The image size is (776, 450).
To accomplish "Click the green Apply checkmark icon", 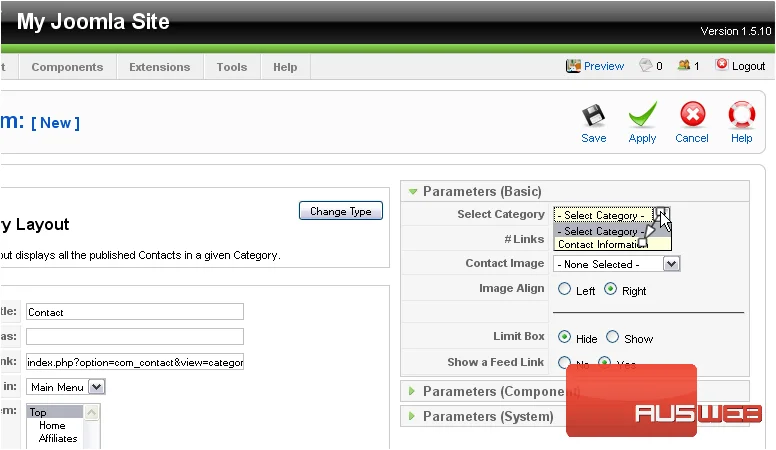I will click(x=642, y=114).
